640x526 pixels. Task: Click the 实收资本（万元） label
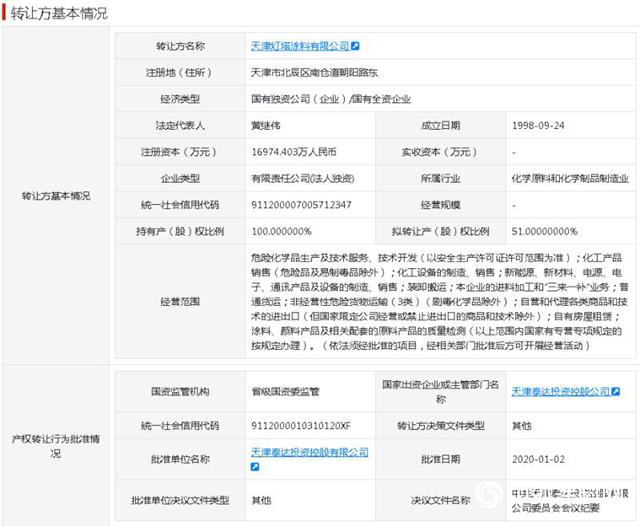(441, 152)
